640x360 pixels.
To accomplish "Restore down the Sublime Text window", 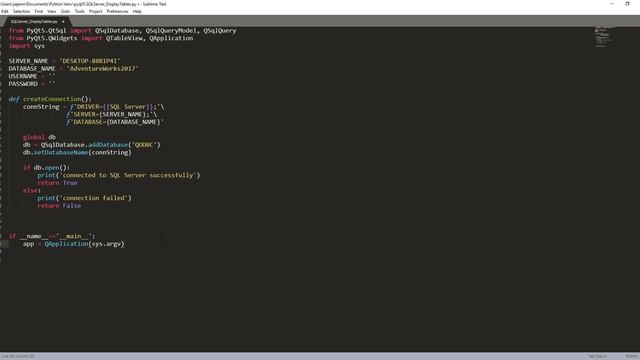I will coord(627,4).
